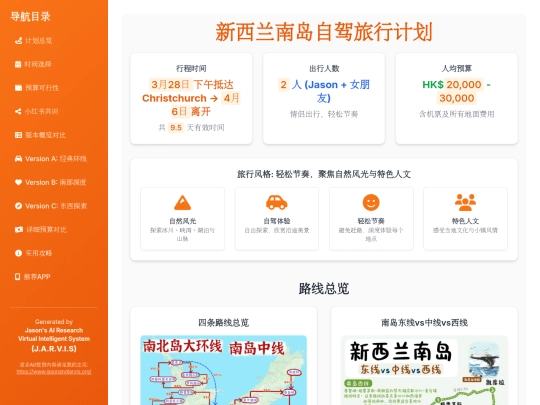The image size is (540, 405).
Task: Click the table icon beside 版本概览对比
Action: click(19, 135)
